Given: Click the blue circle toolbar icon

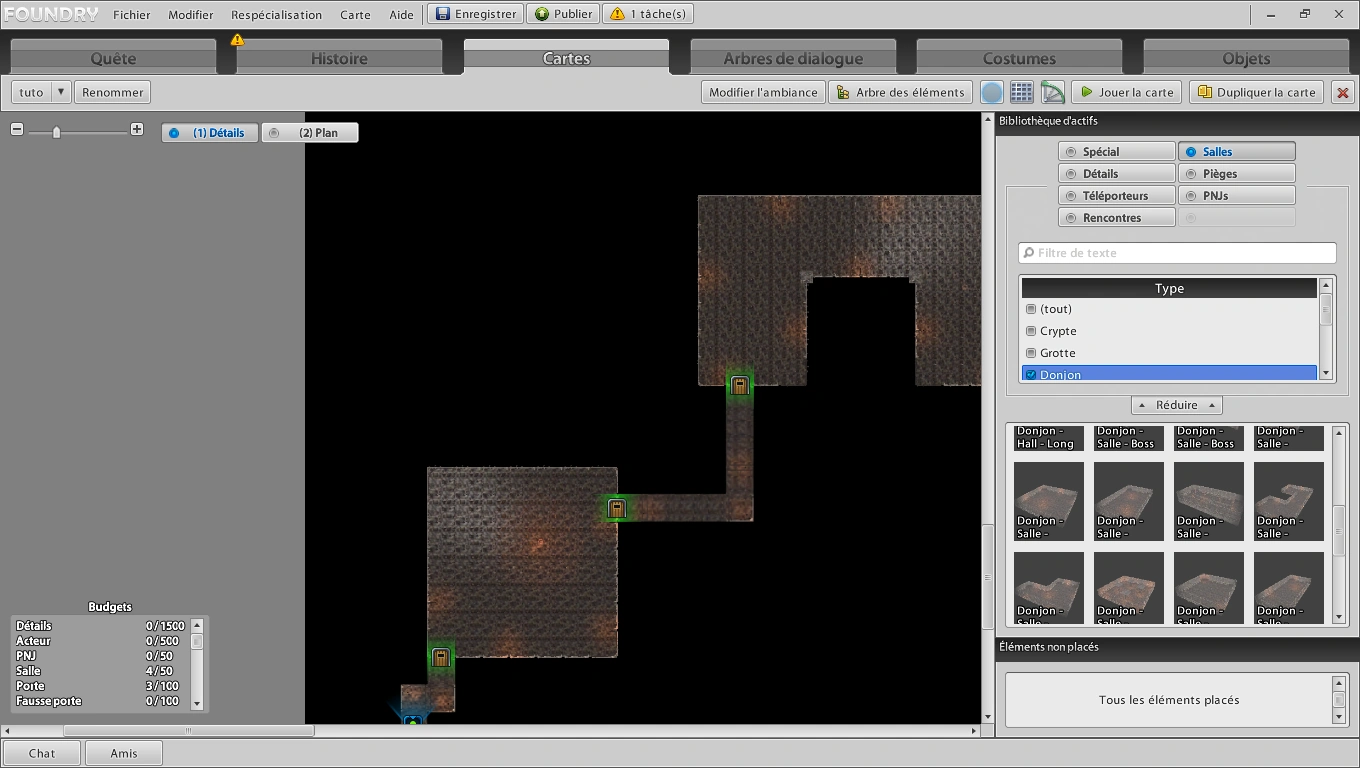Looking at the screenshot, I should point(991,92).
